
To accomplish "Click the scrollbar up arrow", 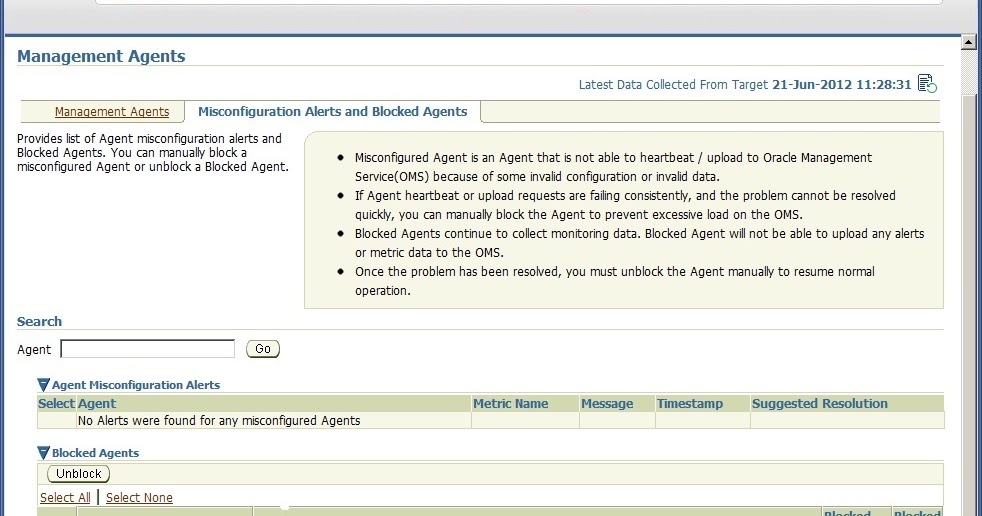I will point(968,43).
